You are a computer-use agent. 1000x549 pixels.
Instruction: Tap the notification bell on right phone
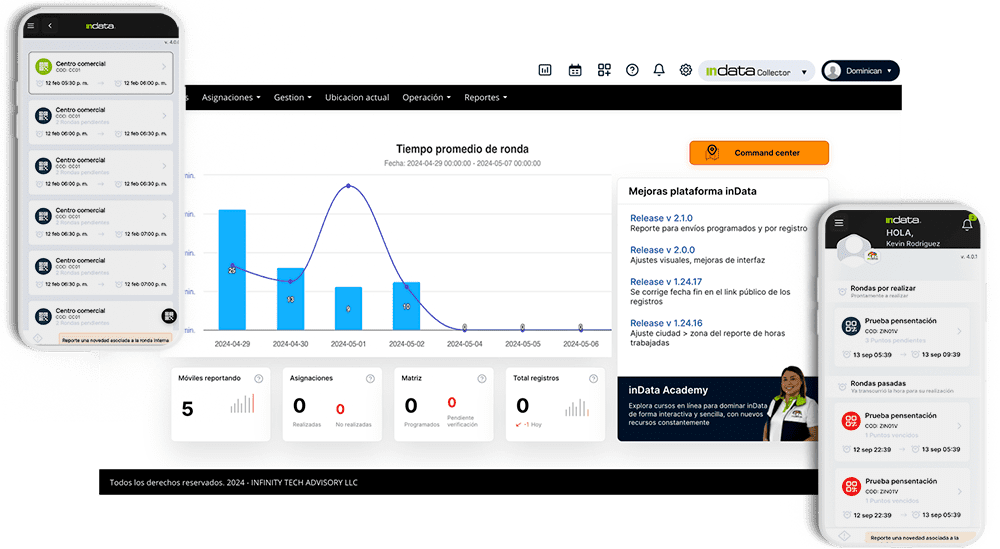point(967,224)
